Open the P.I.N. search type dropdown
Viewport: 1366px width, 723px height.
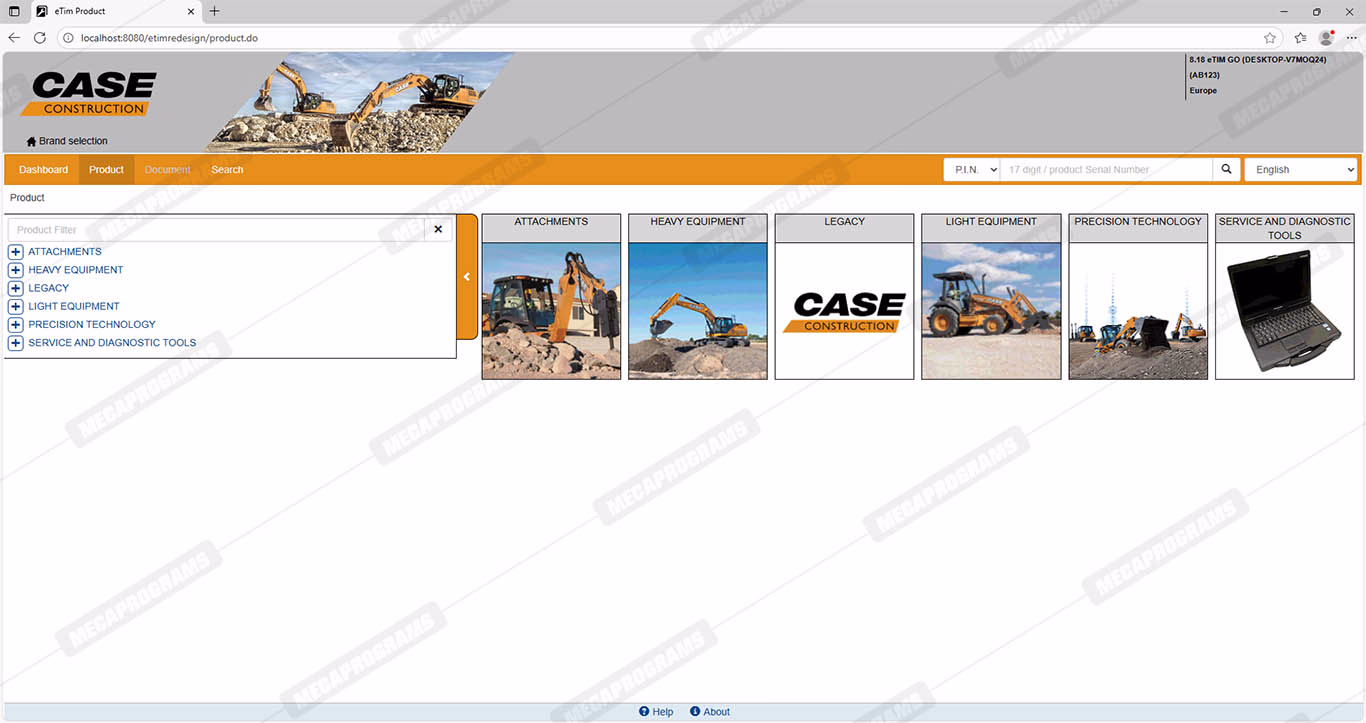tap(971, 170)
